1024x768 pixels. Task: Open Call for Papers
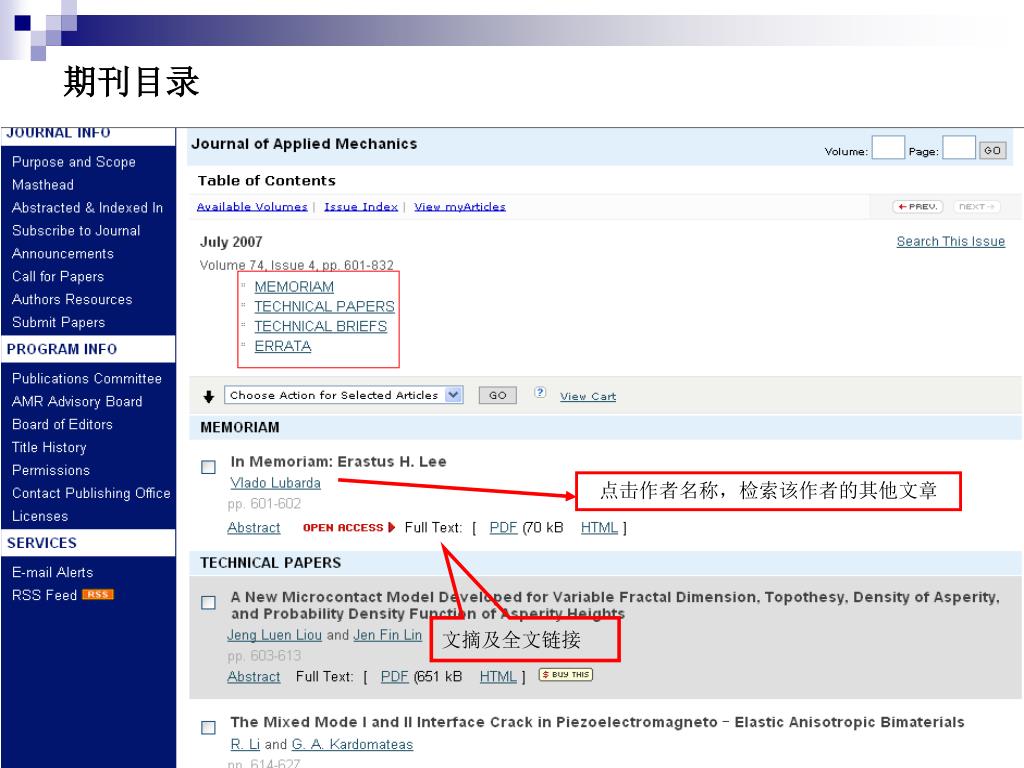58,276
